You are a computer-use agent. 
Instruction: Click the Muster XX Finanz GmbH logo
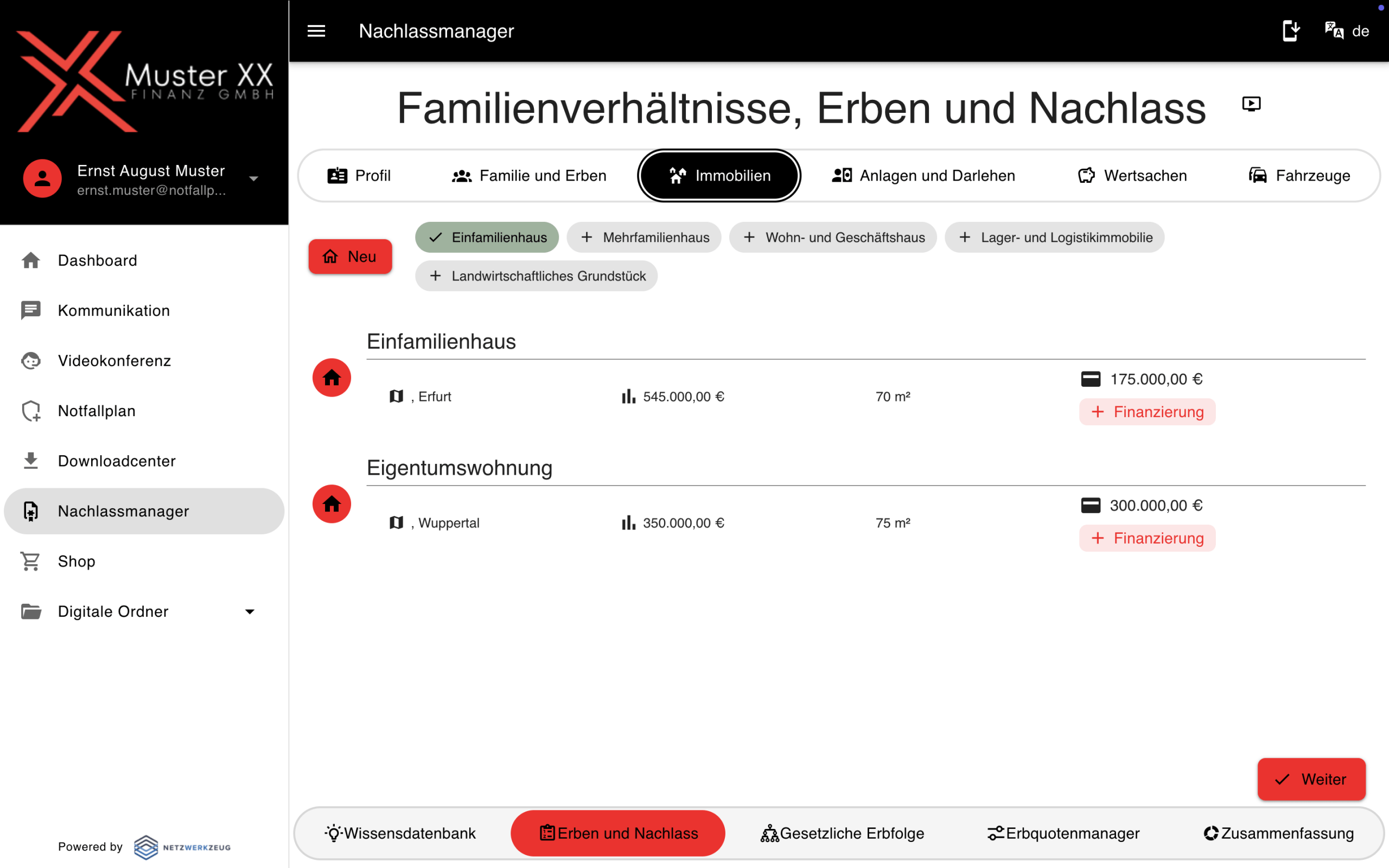pyautogui.click(x=145, y=82)
